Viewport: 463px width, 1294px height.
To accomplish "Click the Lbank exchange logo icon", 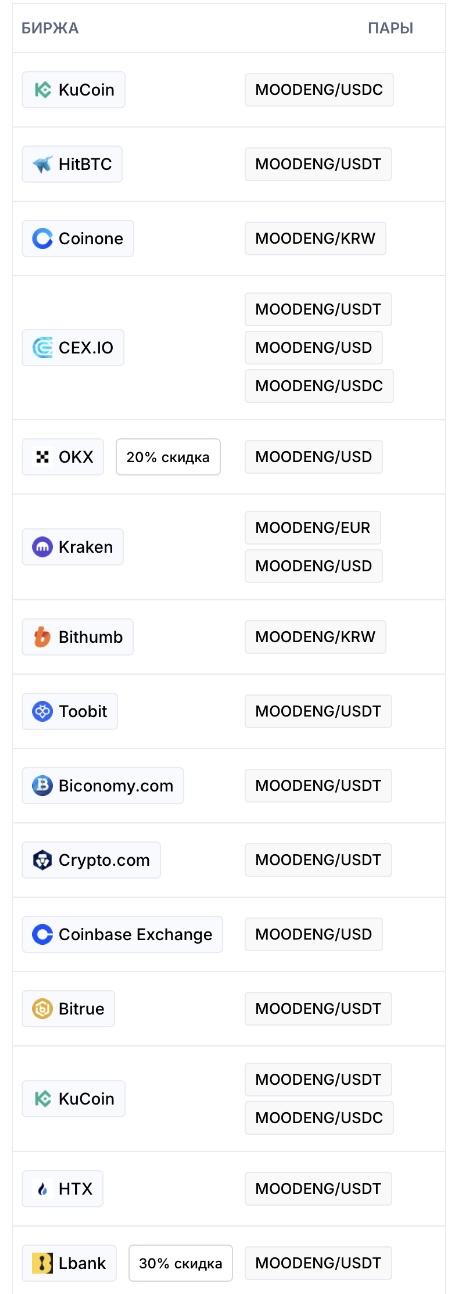I will pos(42,1263).
